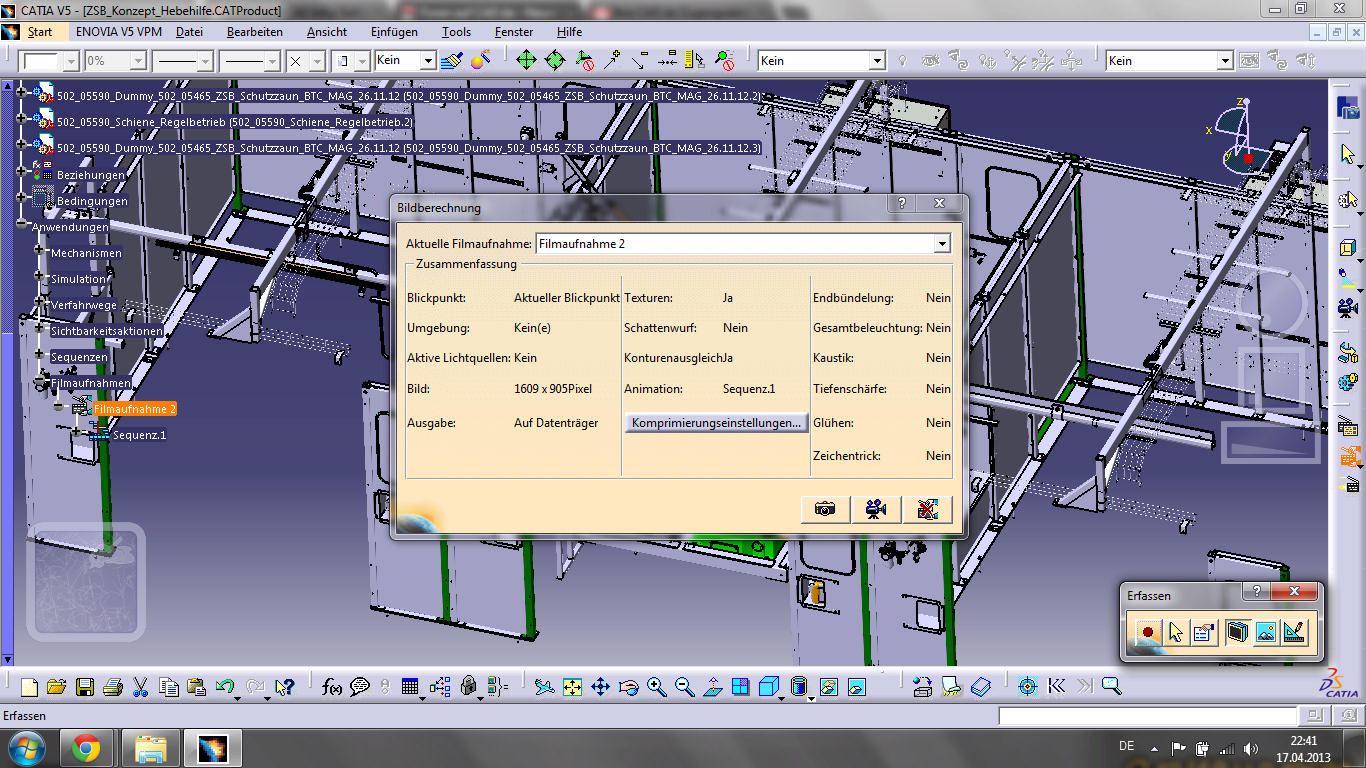Open the Ansicht menu
This screenshot has width=1366, height=768.
coord(327,32)
